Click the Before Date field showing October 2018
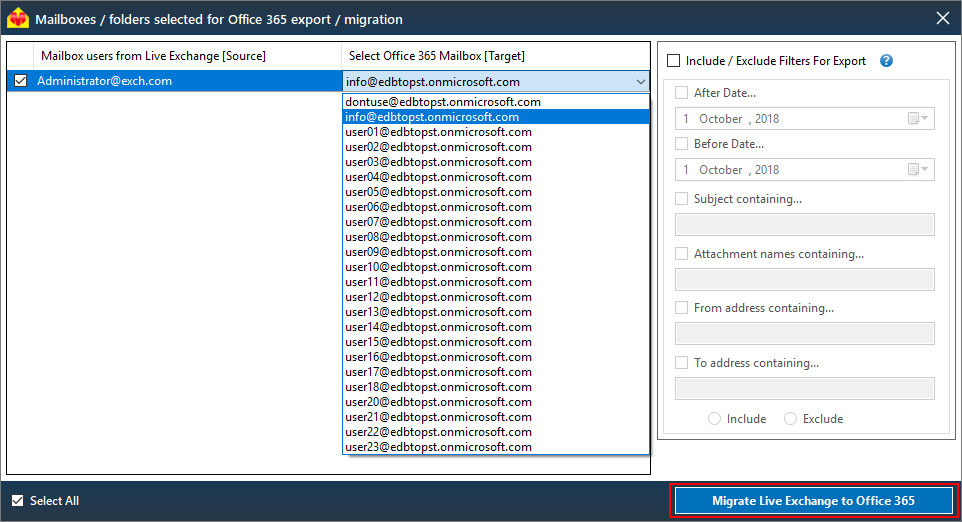 [x=804, y=169]
